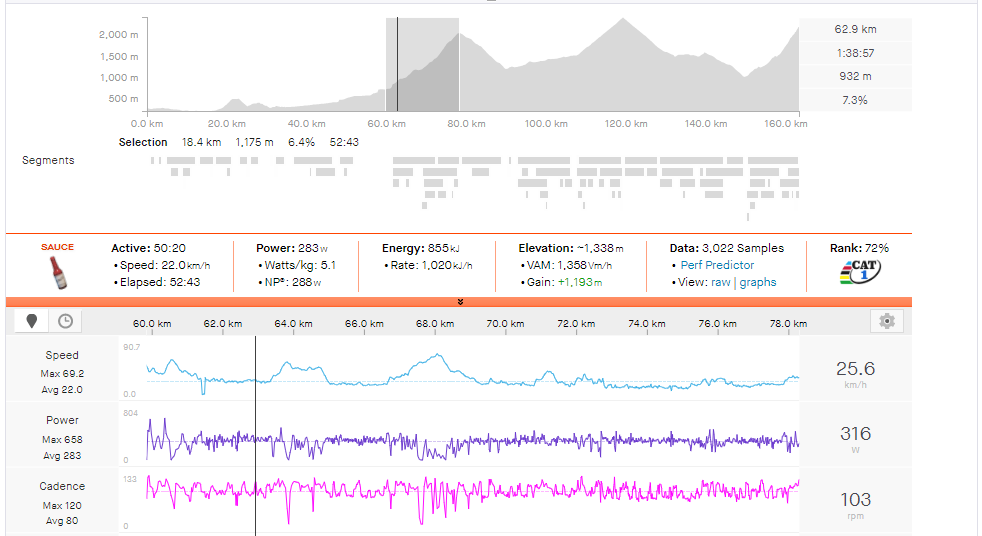Click the Speed chart label
982x536 pixels.
click(x=62, y=355)
